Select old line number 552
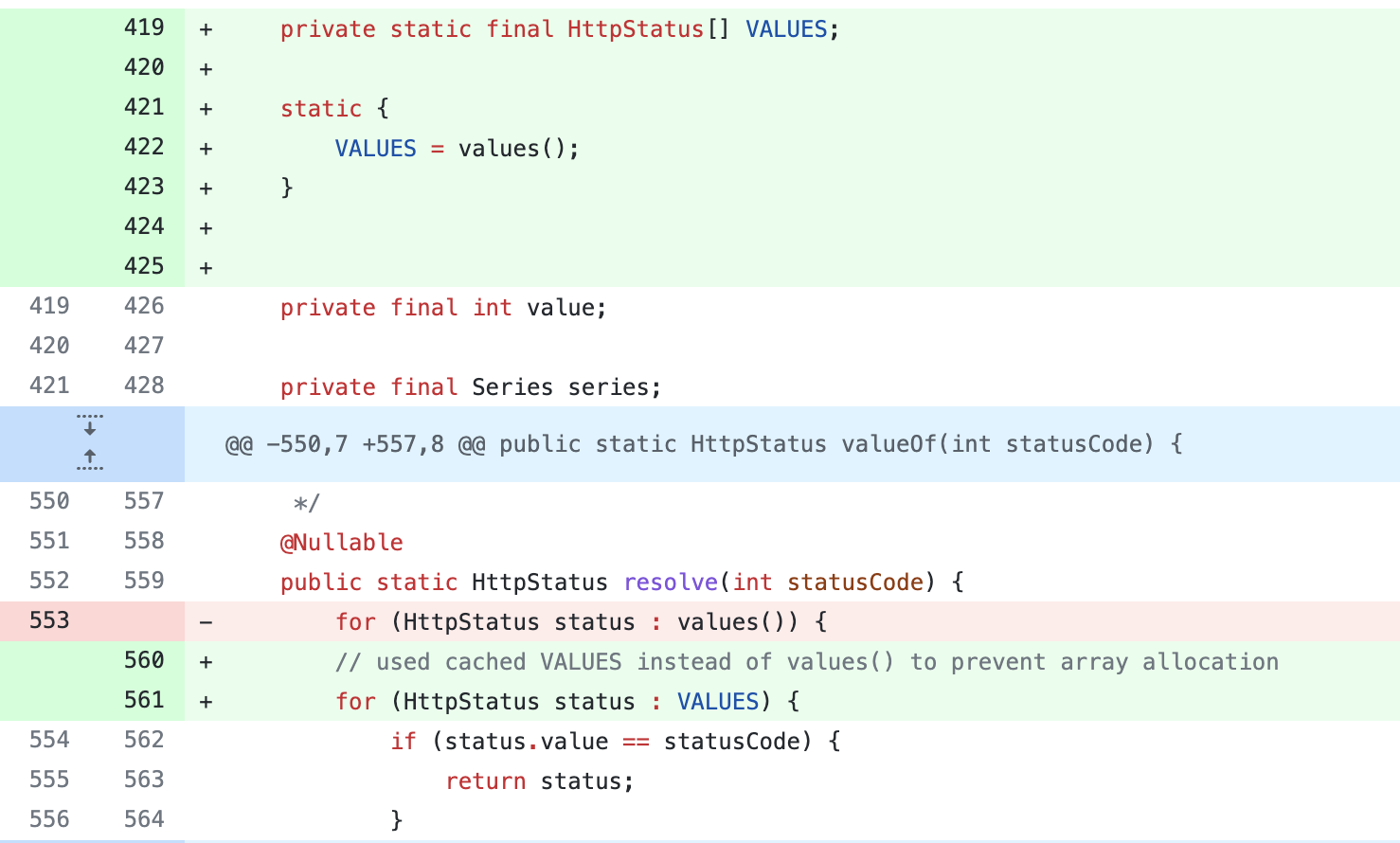Viewport: 1400px width, 843px height. 49,581
